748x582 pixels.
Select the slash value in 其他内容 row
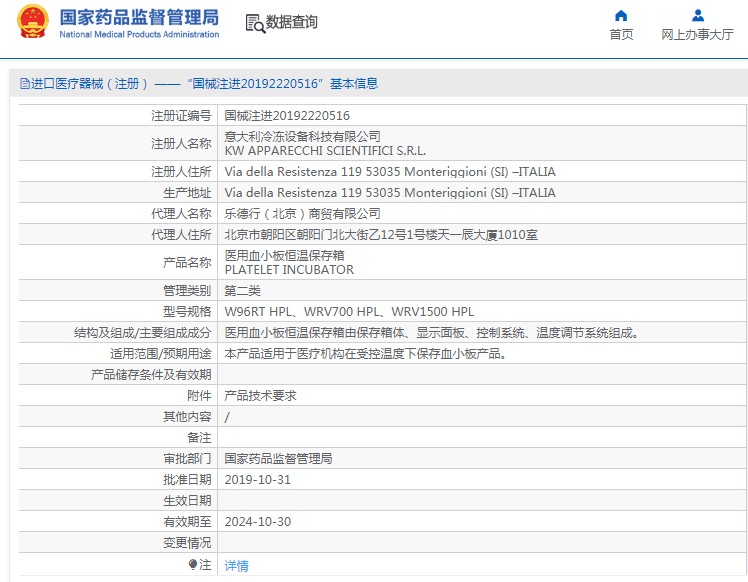point(227,417)
